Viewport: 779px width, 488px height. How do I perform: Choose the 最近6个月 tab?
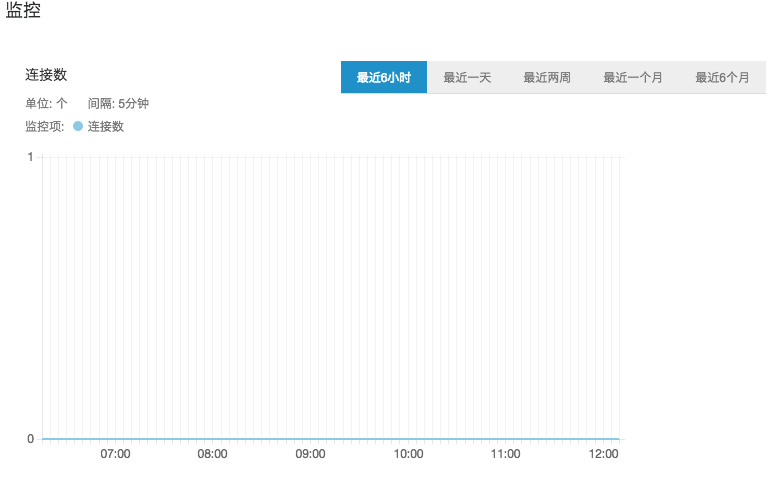(722, 77)
